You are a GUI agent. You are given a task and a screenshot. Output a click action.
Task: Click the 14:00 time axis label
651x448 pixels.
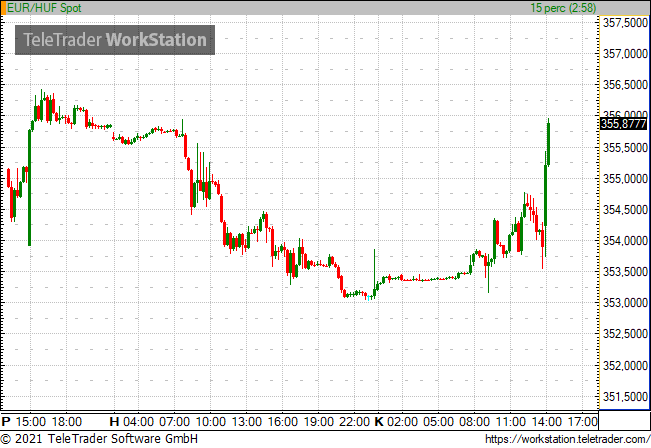pos(546,422)
